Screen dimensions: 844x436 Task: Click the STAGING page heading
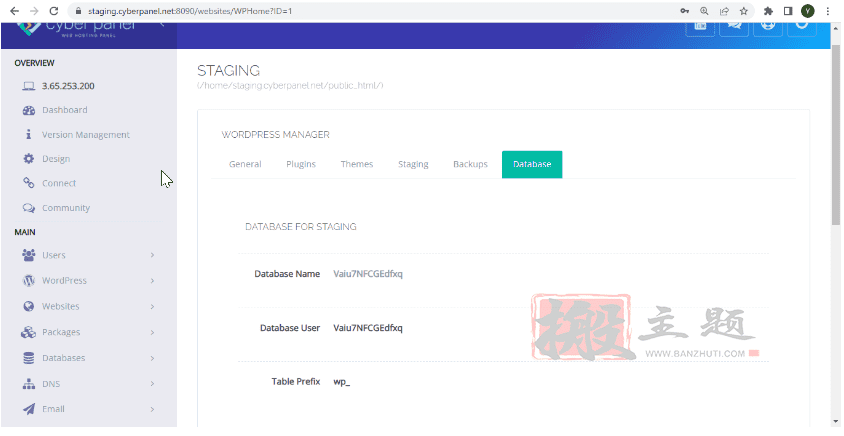click(228, 71)
